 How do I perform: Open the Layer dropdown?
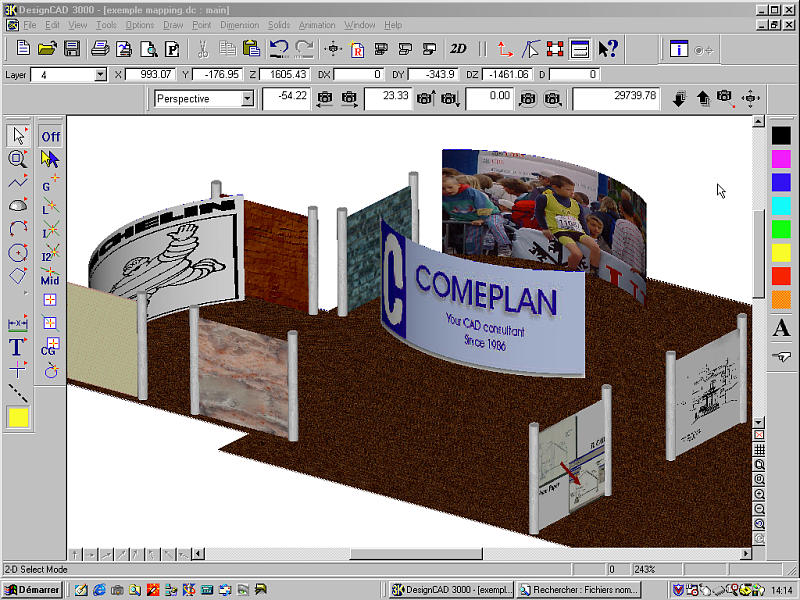[x=100, y=75]
